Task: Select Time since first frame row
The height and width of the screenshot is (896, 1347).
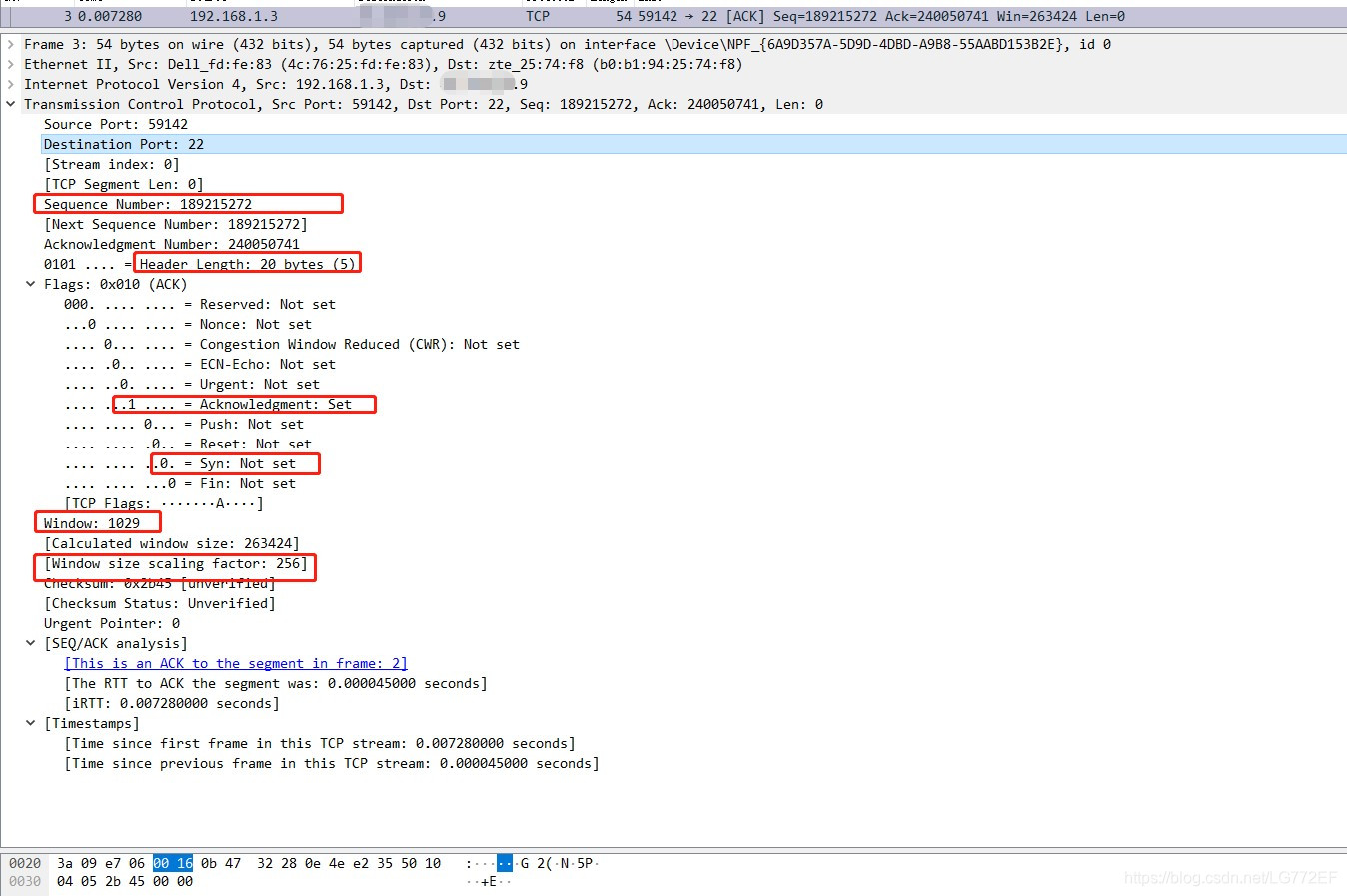Action: pyautogui.click(x=320, y=743)
